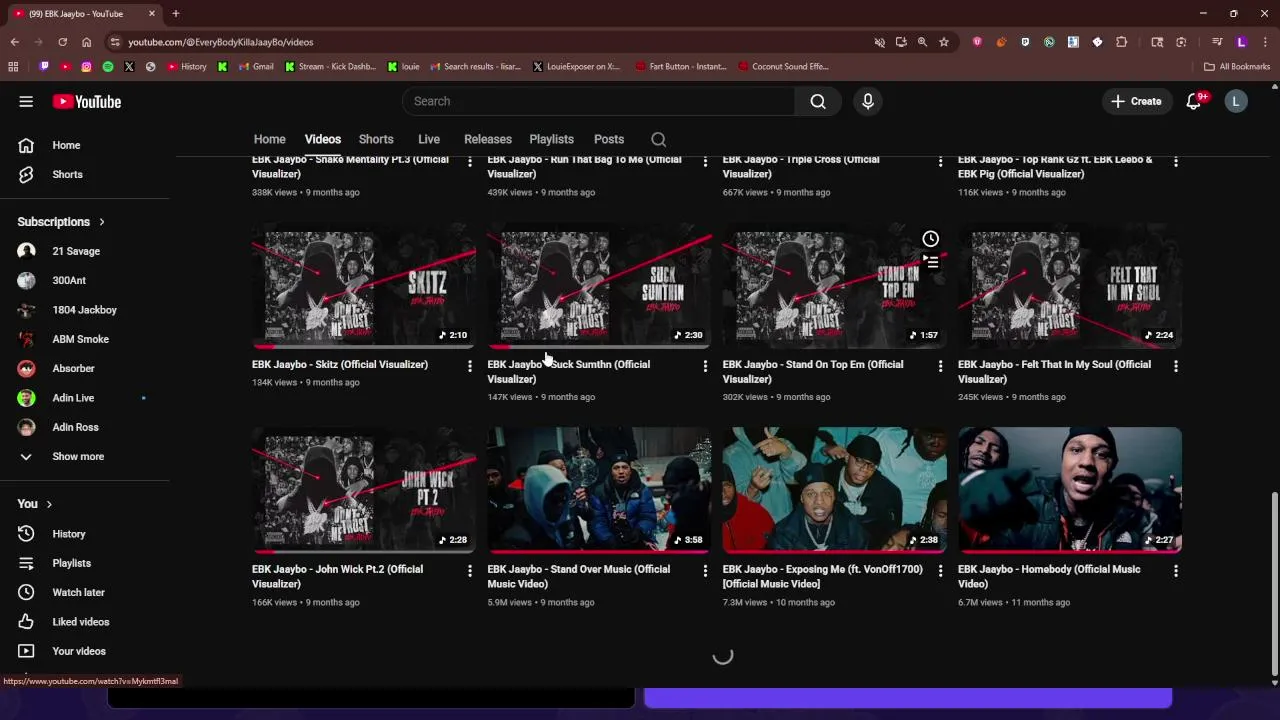1280x720 pixels.
Task: Open the YouTube guide hamburger menu
Action: 26,101
